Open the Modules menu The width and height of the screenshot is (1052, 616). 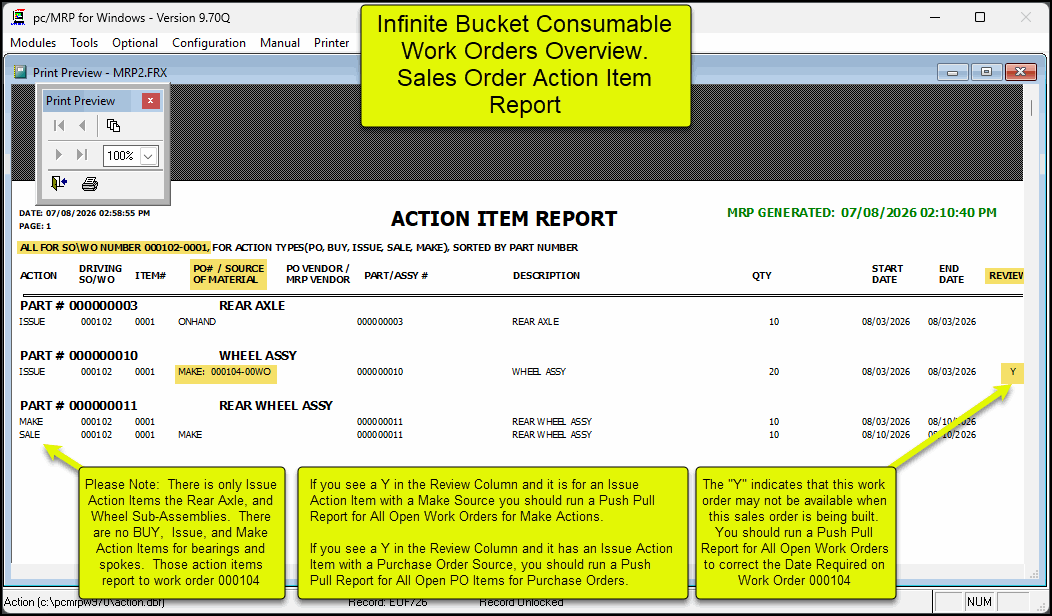pos(34,43)
